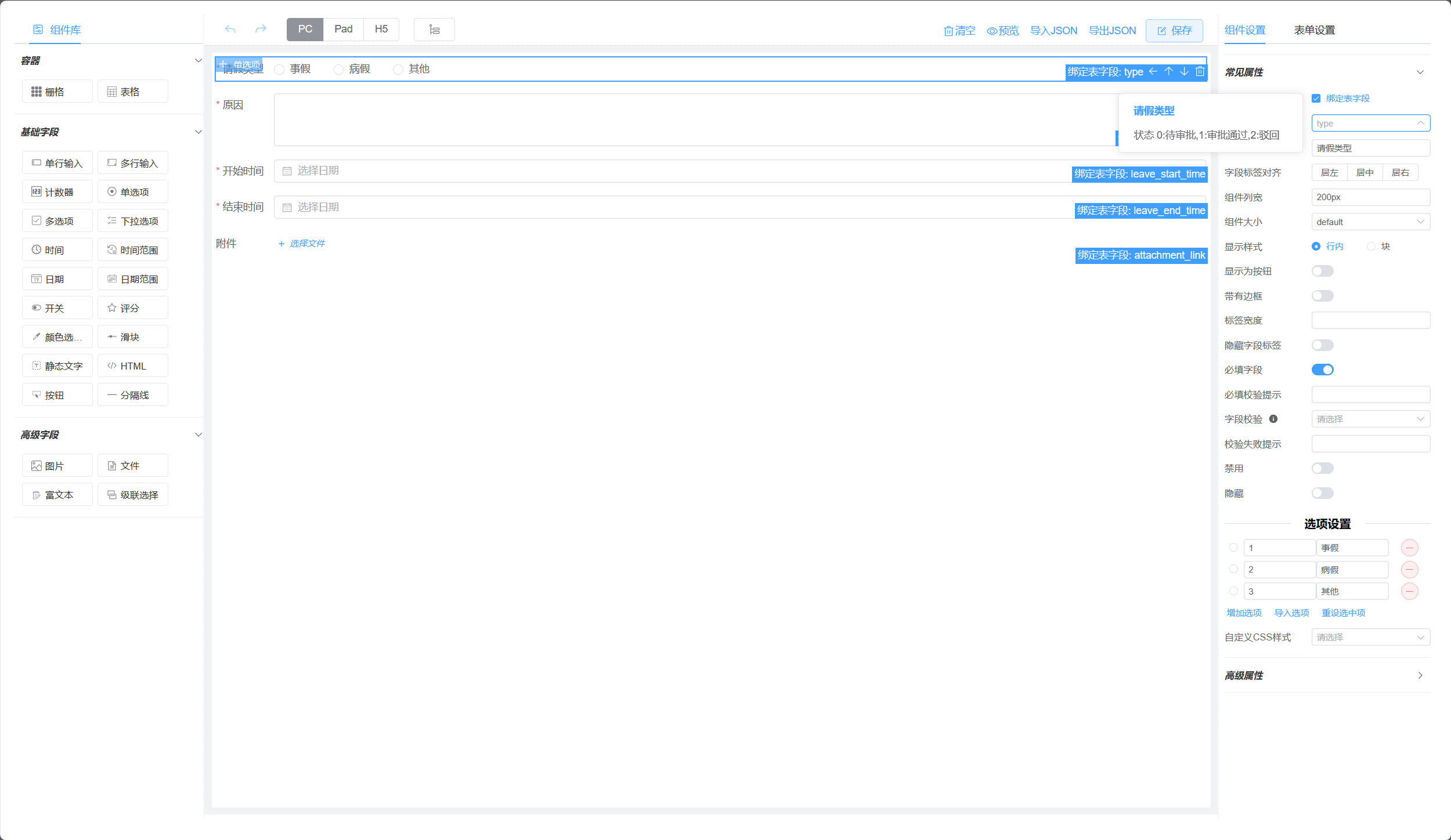Viewport: 1451px width, 840px height.
Task: Delete selected field using trash icon
Action: [1200, 71]
